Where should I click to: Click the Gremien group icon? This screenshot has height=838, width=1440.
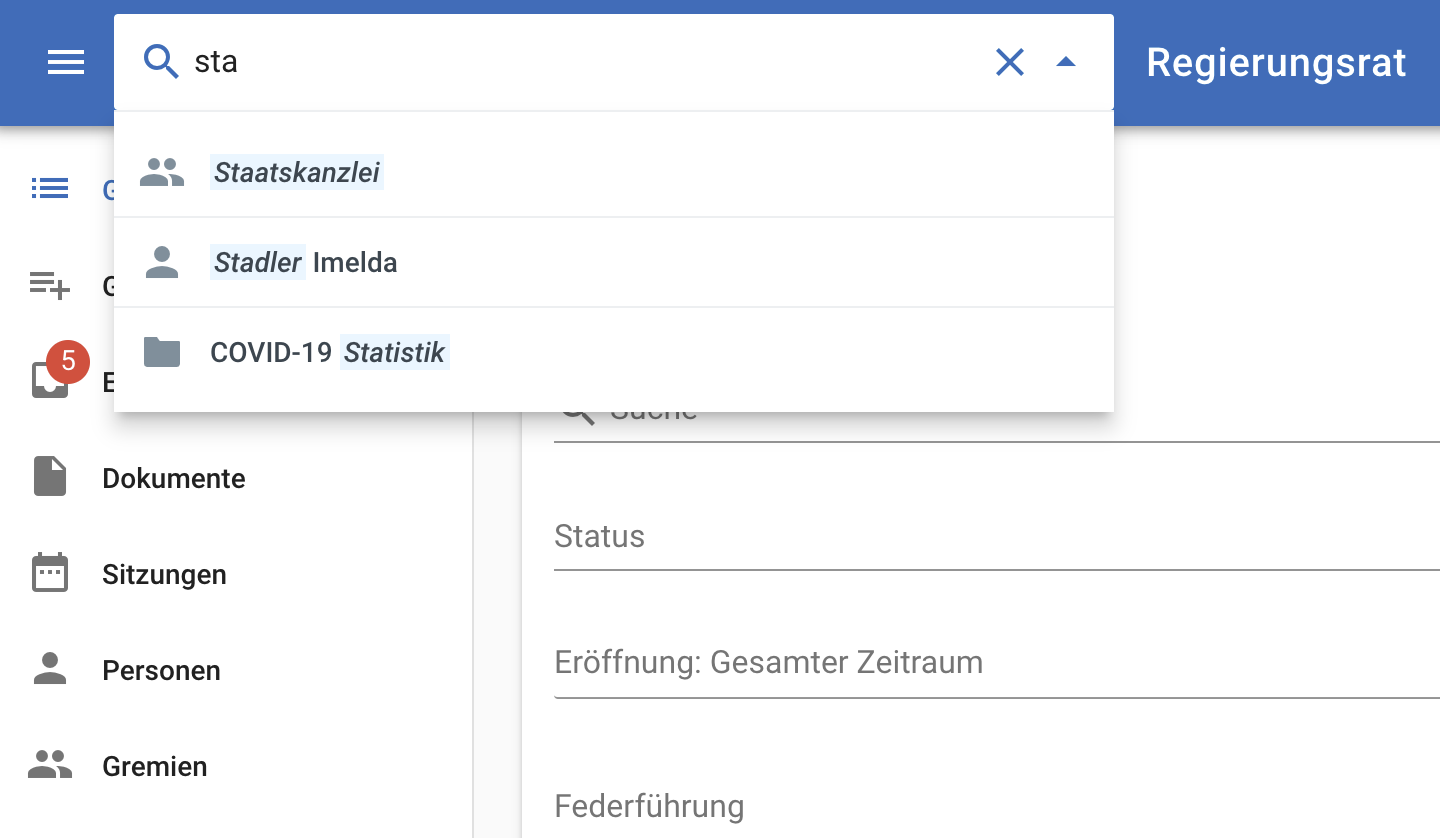pyautogui.click(x=50, y=766)
